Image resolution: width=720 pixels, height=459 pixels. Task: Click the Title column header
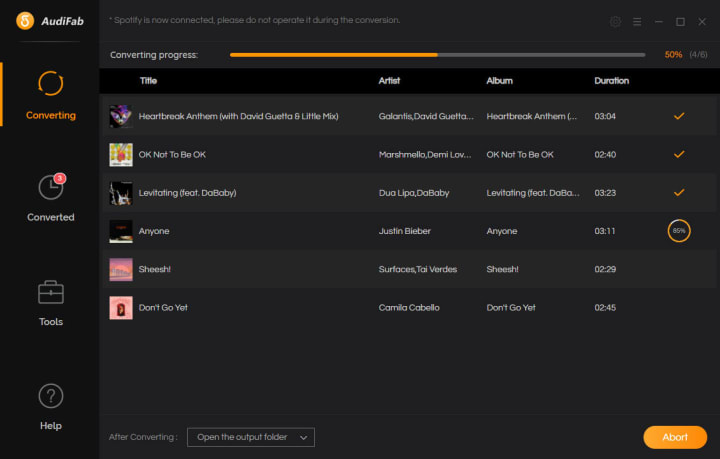(x=148, y=81)
